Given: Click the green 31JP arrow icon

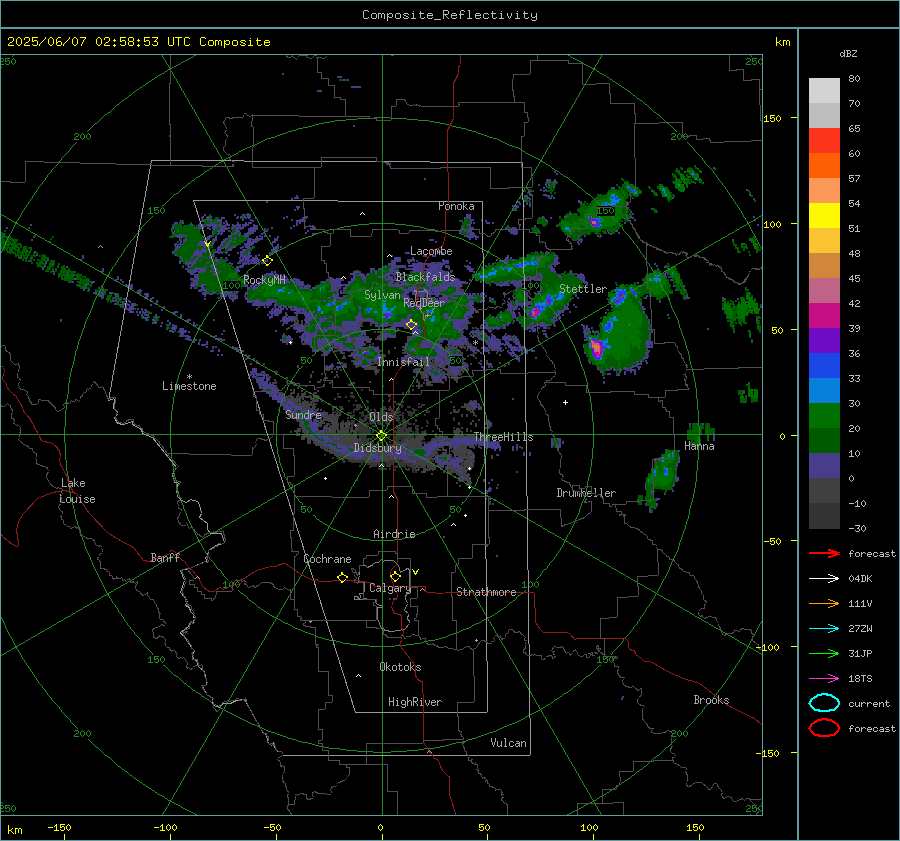Looking at the screenshot, I should (x=824, y=653).
